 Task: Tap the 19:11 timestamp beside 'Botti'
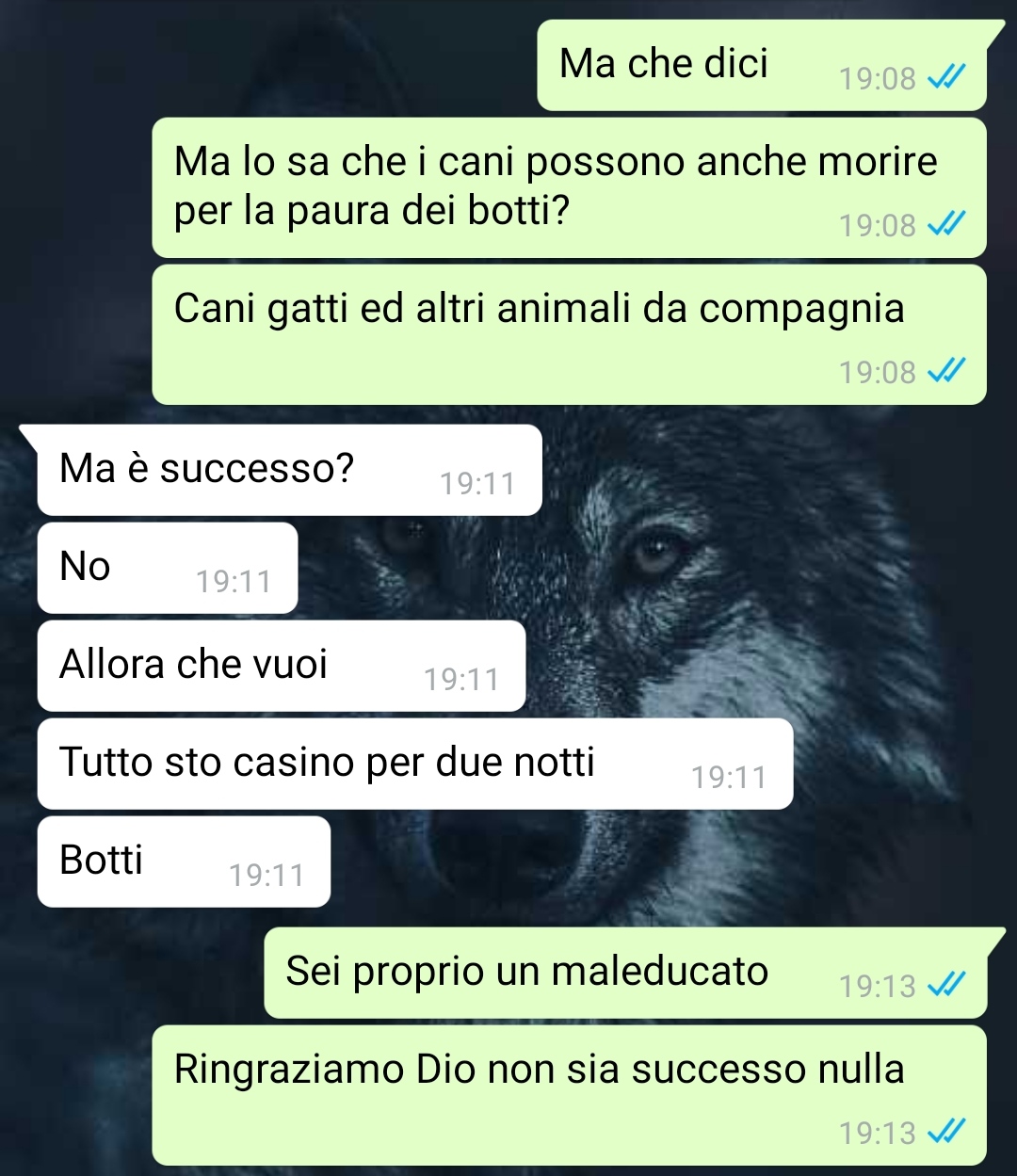(266, 876)
